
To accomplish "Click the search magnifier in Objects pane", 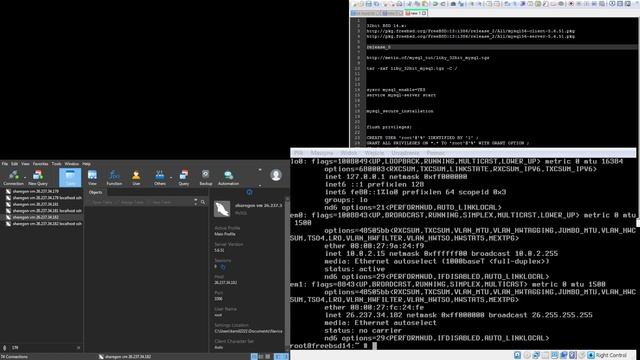I will click(x=203, y=202).
